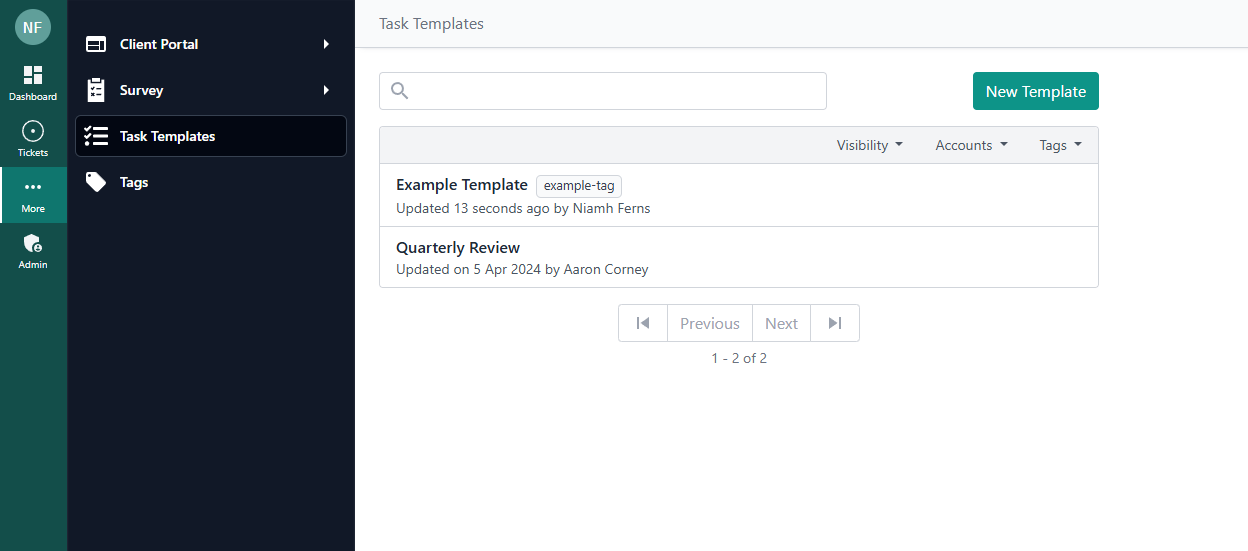This screenshot has height=551, width=1248.
Task: Go to Tickets via sidebar icon
Action: tap(33, 132)
